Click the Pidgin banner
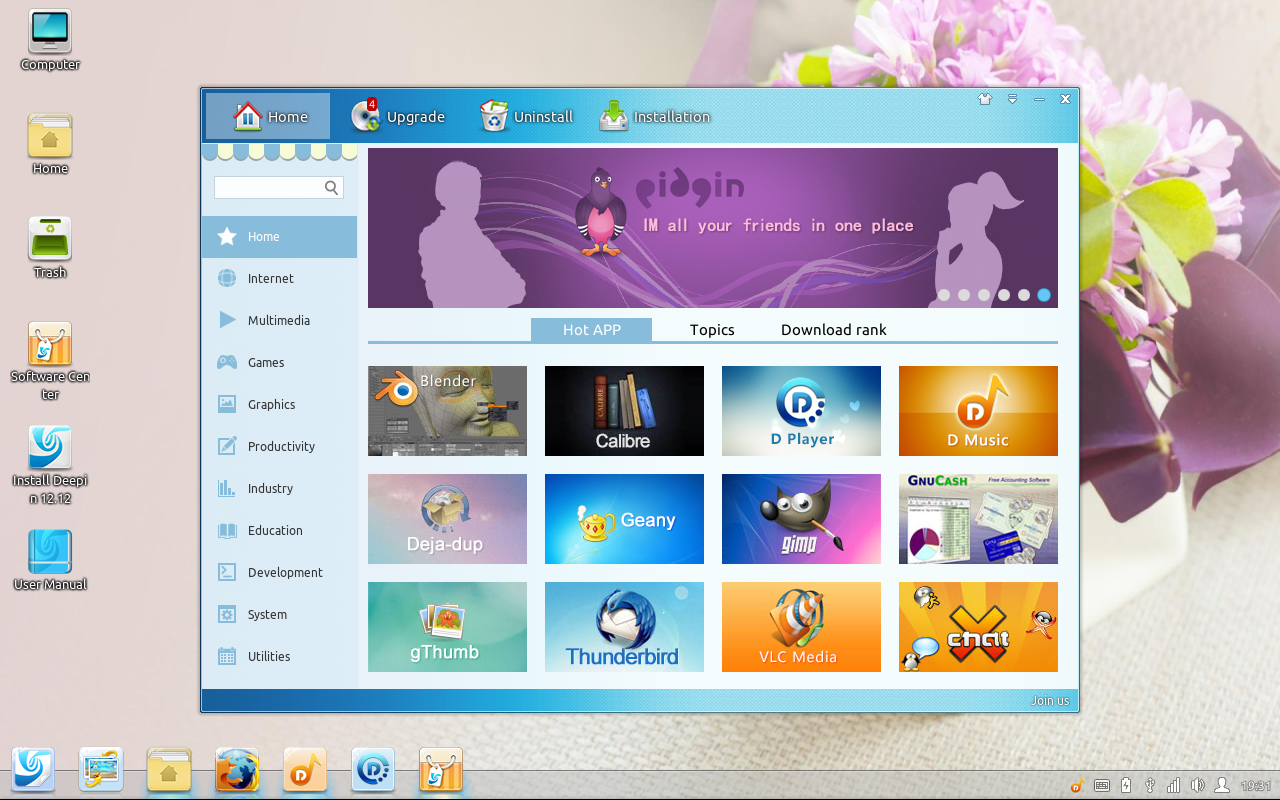 tap(713, 228)
